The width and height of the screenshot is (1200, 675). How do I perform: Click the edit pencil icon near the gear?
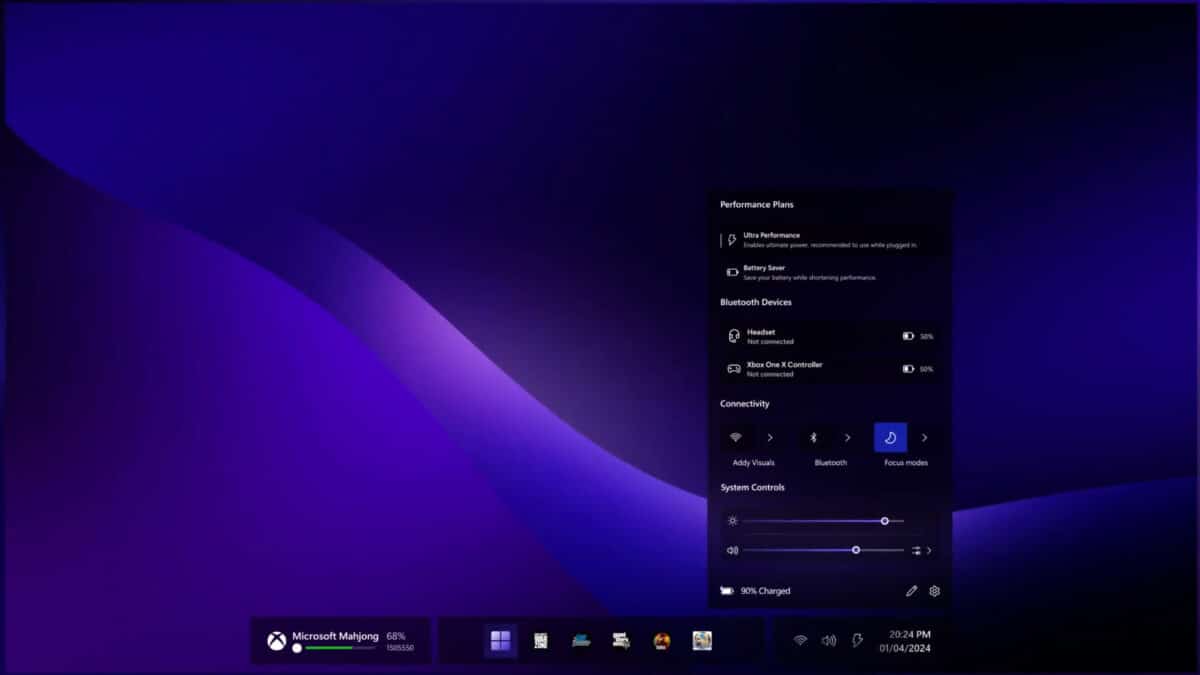tap(912, 590)
